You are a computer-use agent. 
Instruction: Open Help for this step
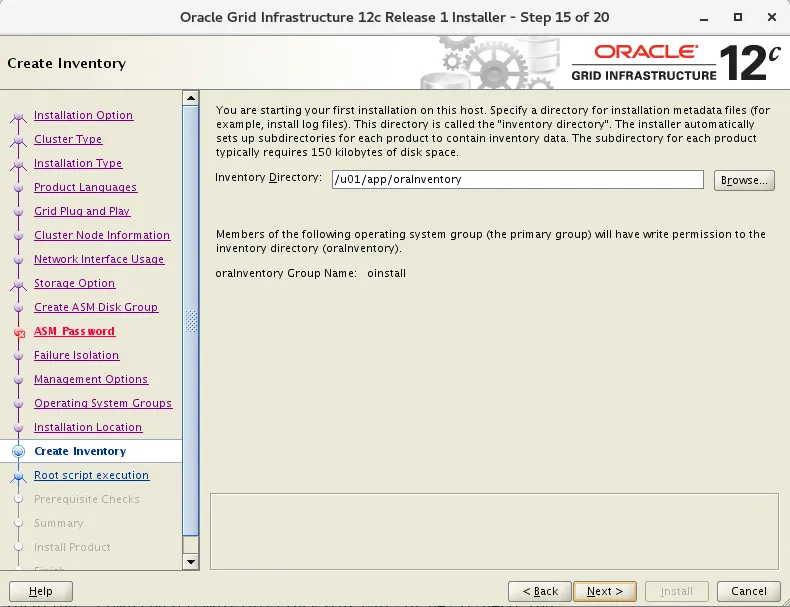41,591
